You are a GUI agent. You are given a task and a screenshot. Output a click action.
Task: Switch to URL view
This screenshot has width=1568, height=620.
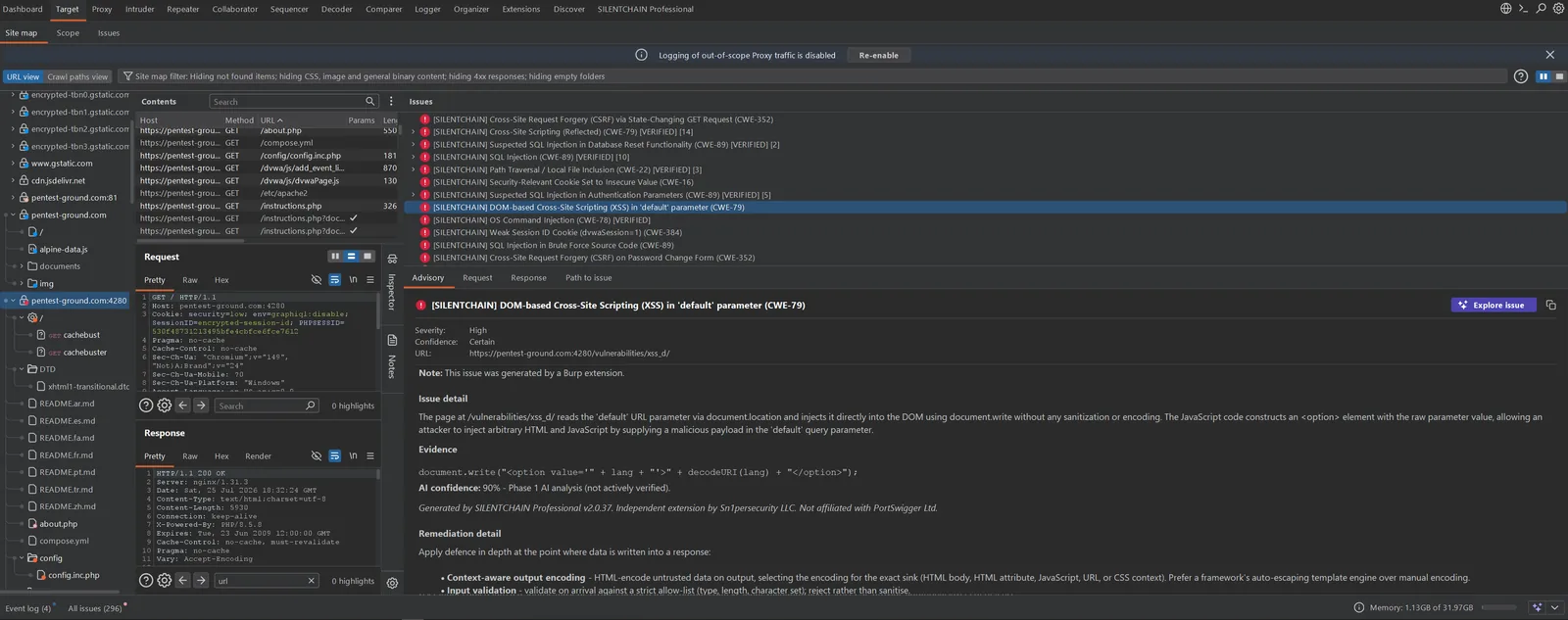(x=23, y=76)
